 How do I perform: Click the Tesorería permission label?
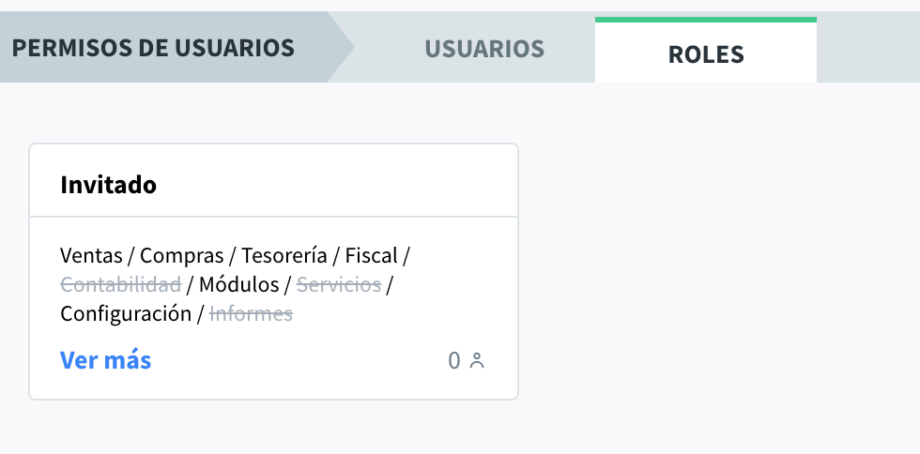point(284,255)
